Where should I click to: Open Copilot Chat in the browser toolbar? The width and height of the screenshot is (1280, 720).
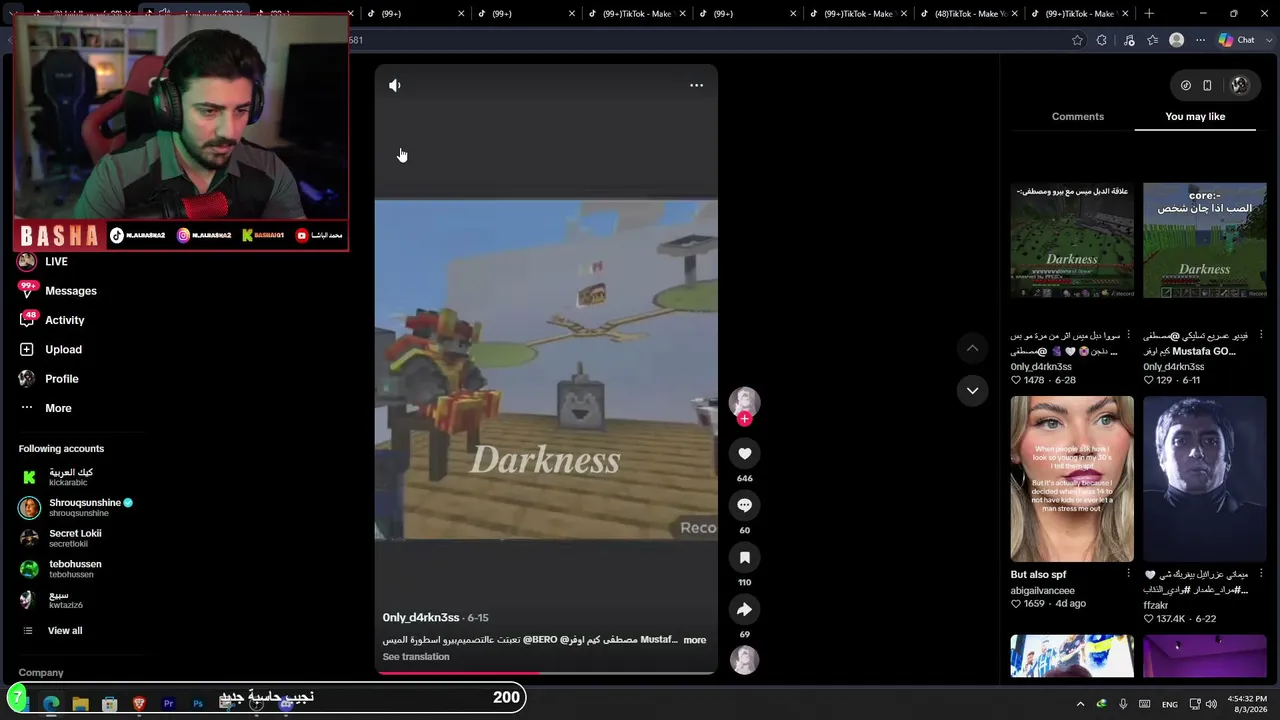[x=1236, y=40]
